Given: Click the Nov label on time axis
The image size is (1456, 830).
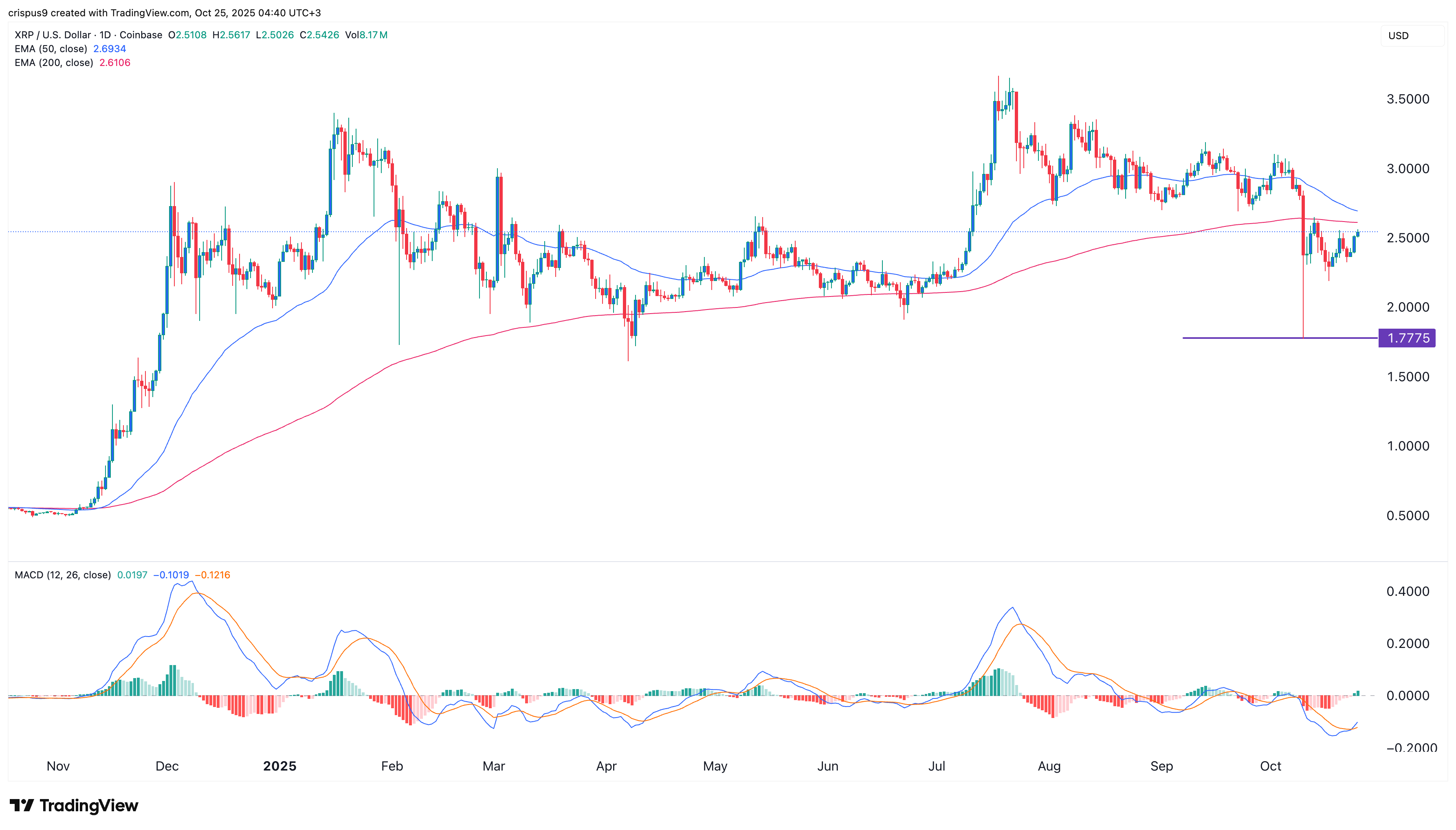Looking at the screenshot, I should point(57,766).
